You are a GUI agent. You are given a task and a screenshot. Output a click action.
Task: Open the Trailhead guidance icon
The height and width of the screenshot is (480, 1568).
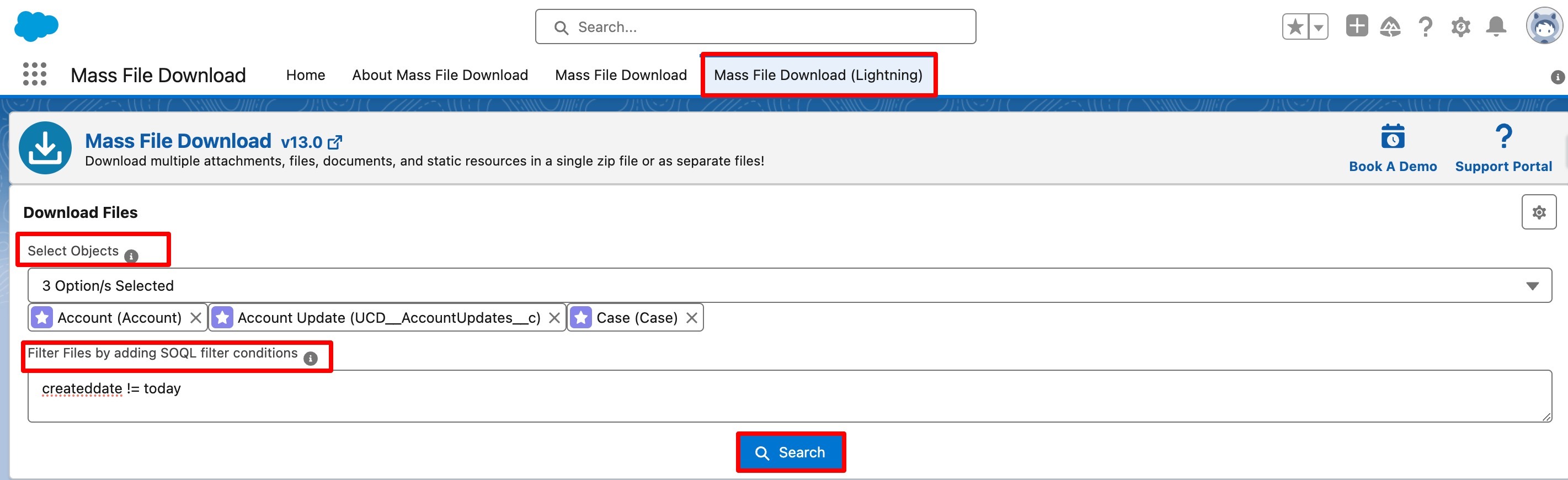click(1390, 27)
